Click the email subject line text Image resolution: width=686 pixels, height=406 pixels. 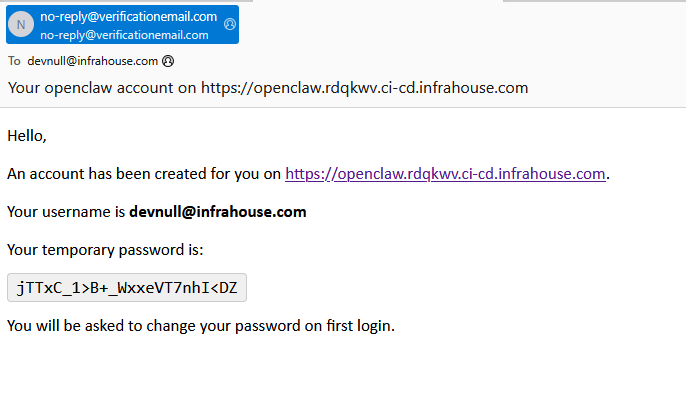coord(267,88)
